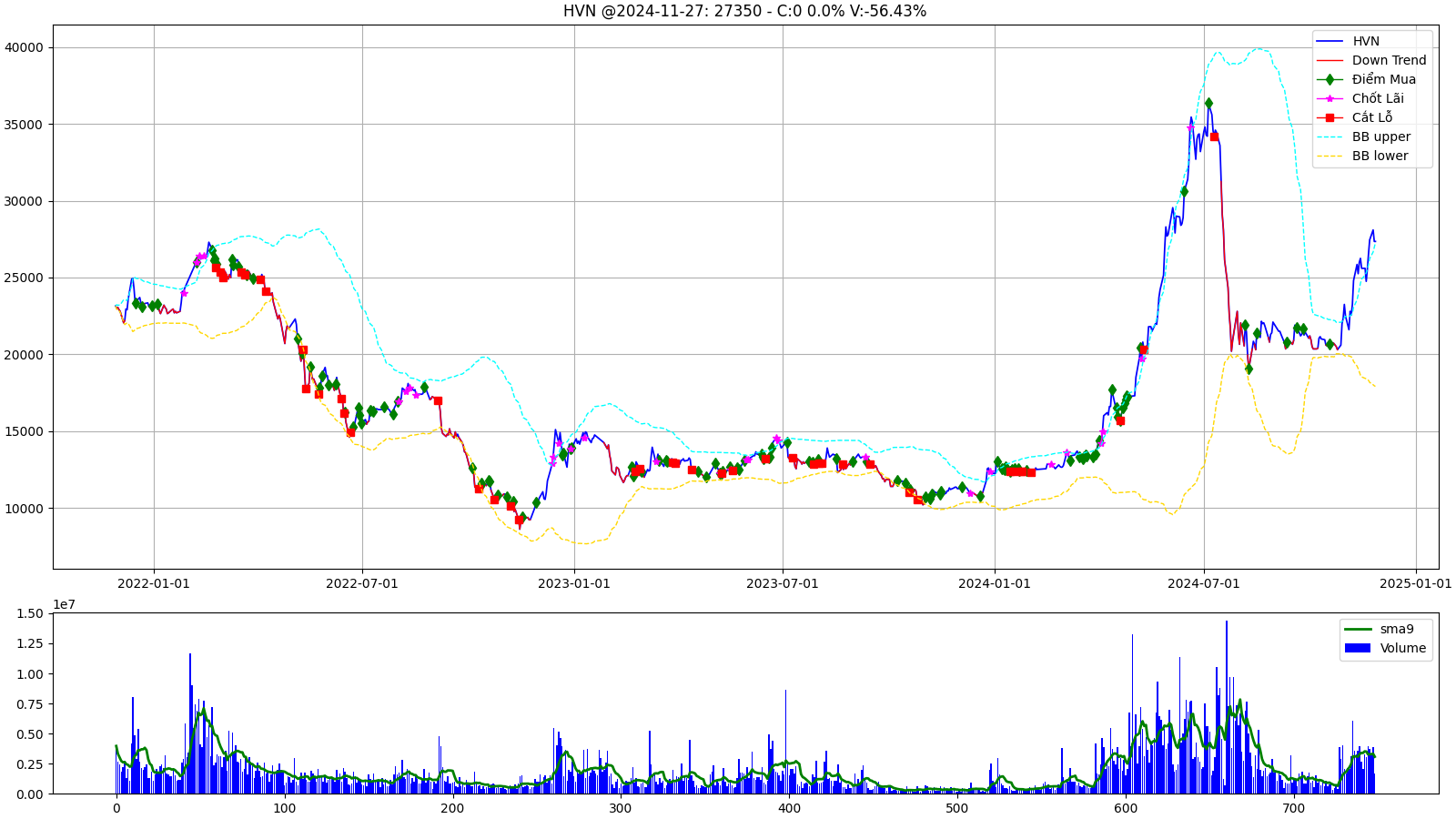Click the 2023-01-01 date label
1456x819 pixels.
574,583
